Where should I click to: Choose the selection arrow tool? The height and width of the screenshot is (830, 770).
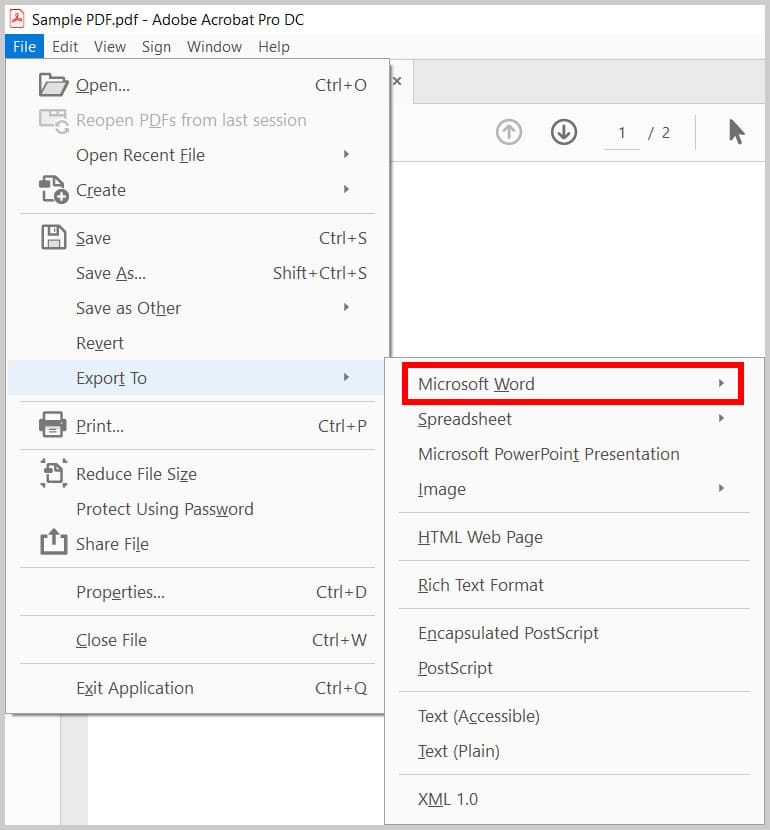[x=736, y=132]
